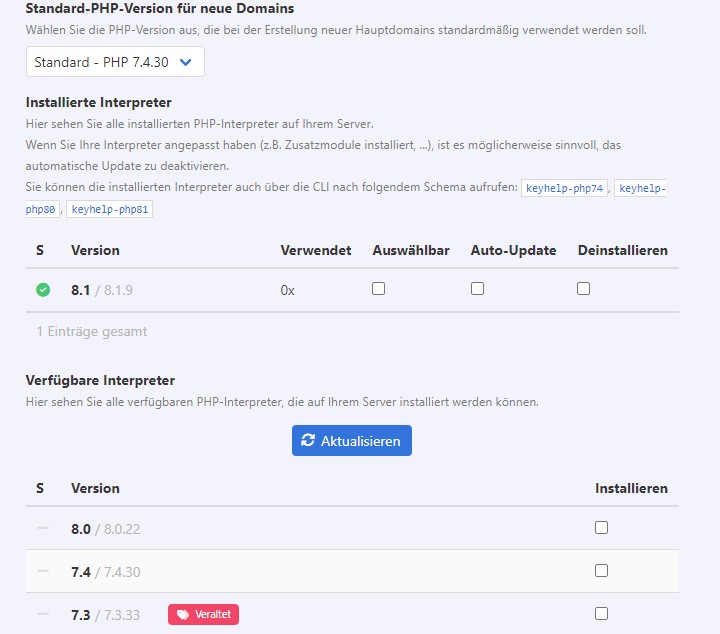Click the dash status icon for PHP 7.3

coord(43,614)
